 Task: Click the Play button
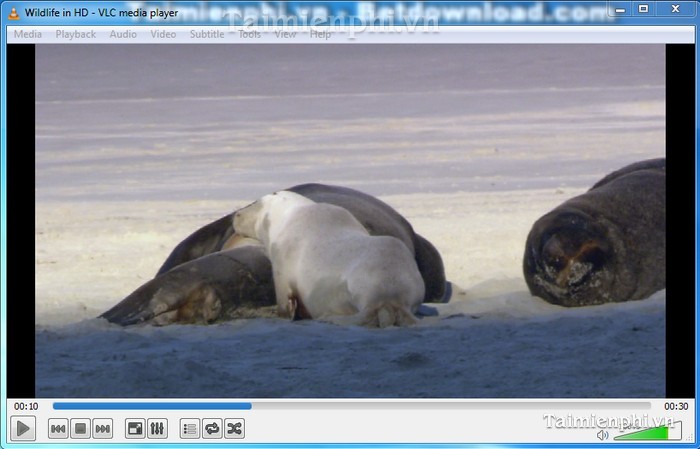23,428
